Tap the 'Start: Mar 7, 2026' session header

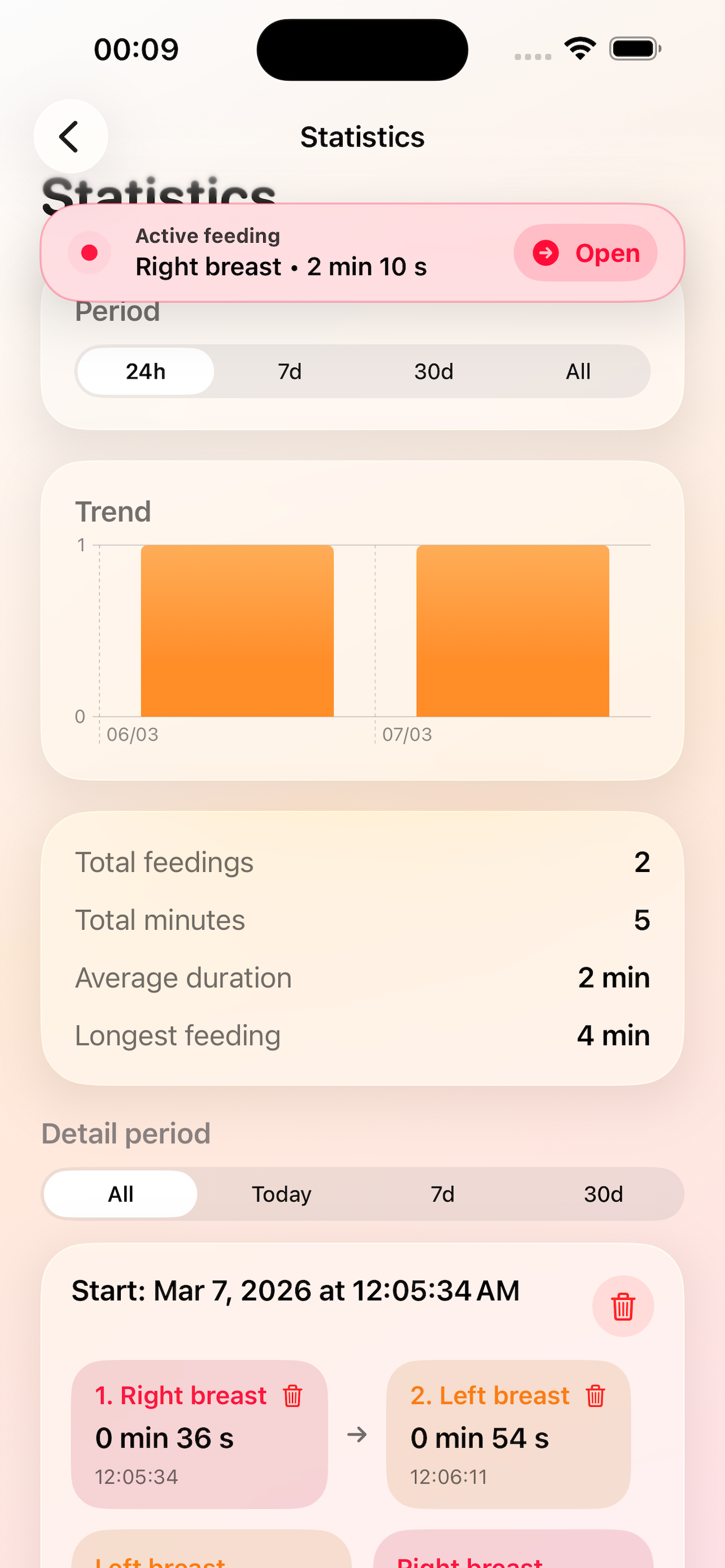(x=295, y=1290)
